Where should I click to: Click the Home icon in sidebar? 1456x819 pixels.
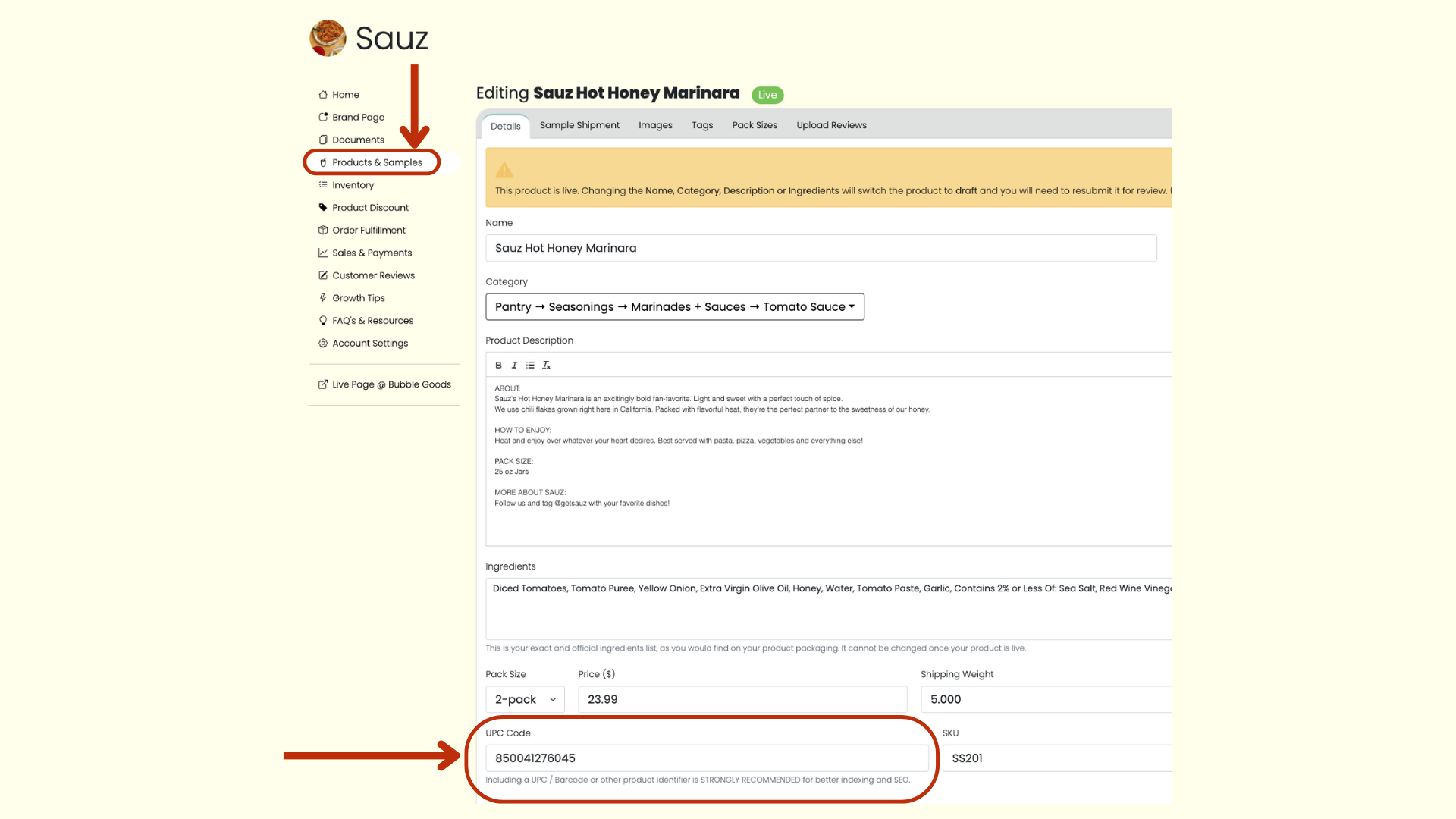tap(323, 95)
